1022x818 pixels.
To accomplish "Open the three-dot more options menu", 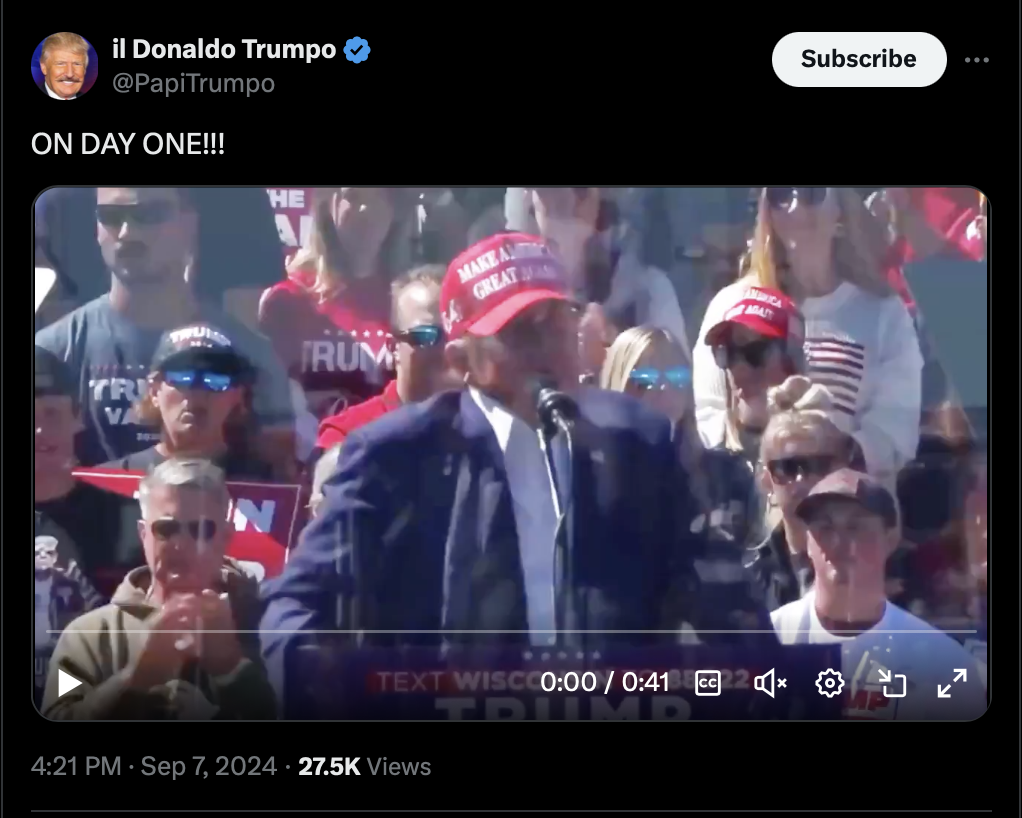I will 977,60.
